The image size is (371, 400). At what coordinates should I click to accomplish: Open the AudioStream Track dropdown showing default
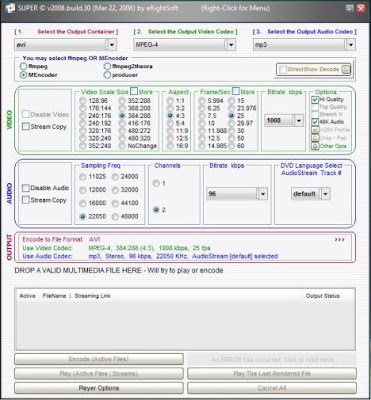pyautogui.click(x=311, y=194)
